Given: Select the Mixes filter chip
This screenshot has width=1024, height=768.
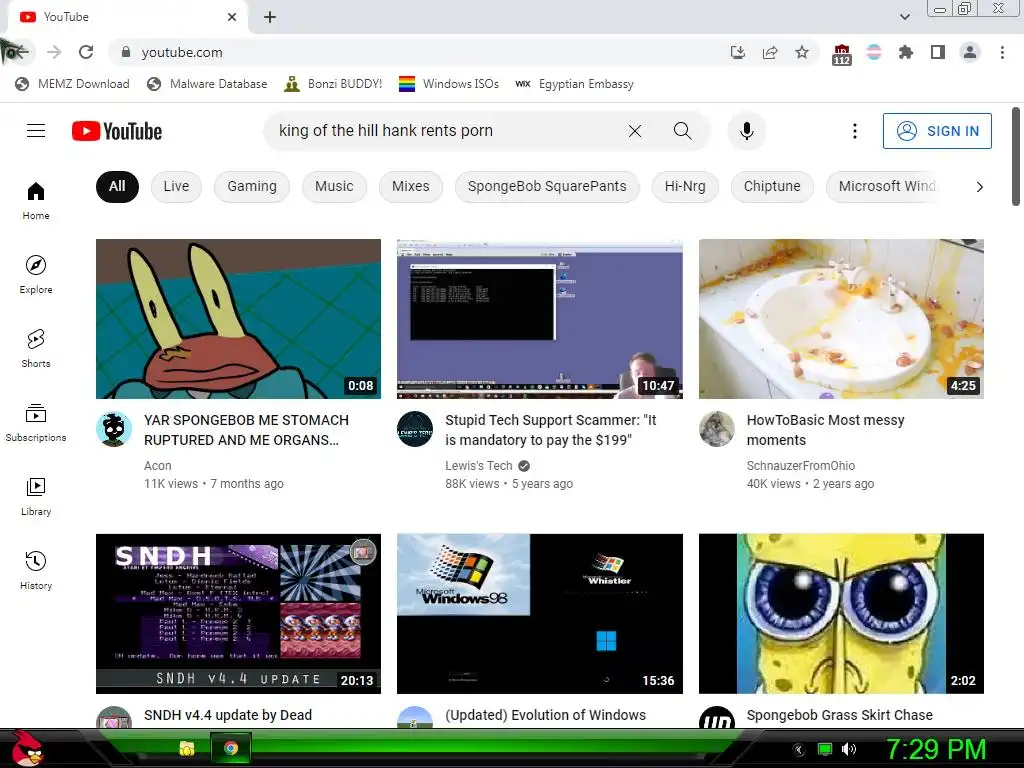Looking at the screenshot, I should (x=411, y=187).
